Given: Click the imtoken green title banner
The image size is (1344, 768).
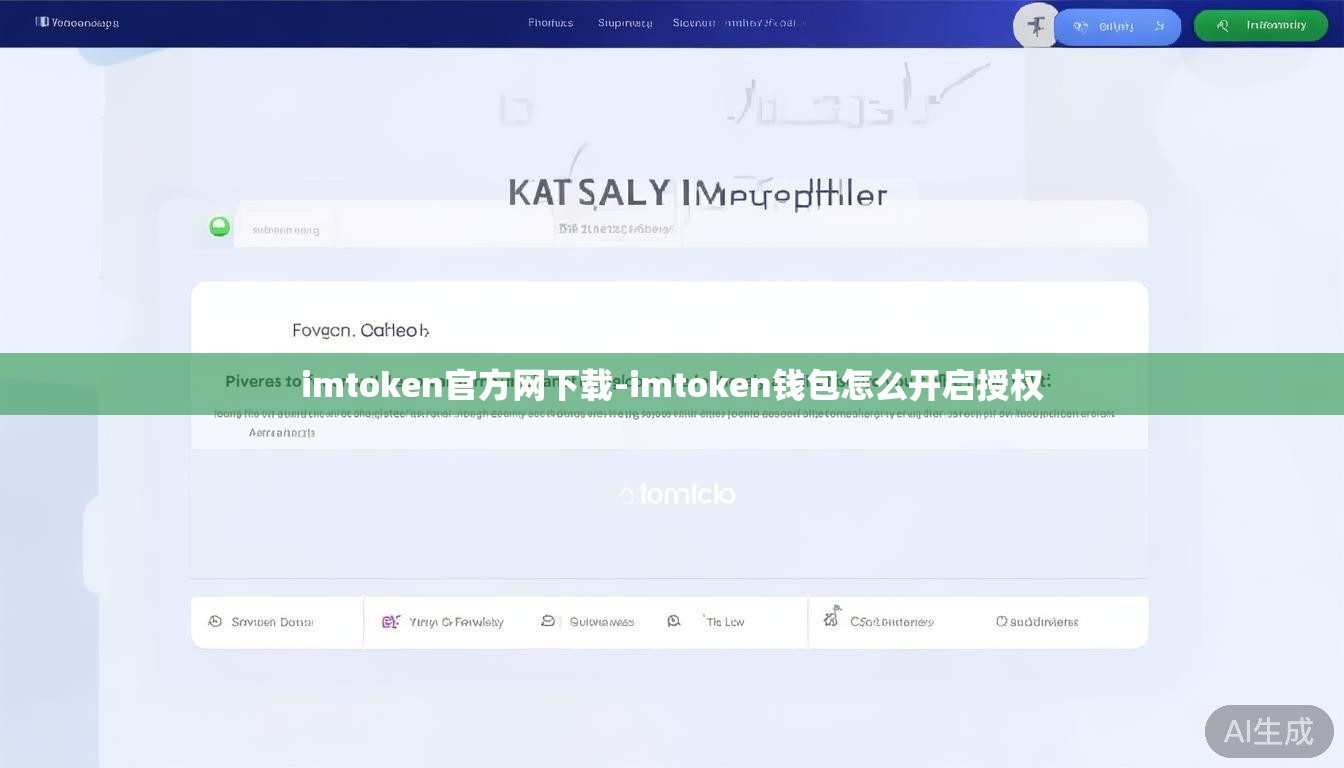Looking at the screenshot, I should tap(672, 384).
